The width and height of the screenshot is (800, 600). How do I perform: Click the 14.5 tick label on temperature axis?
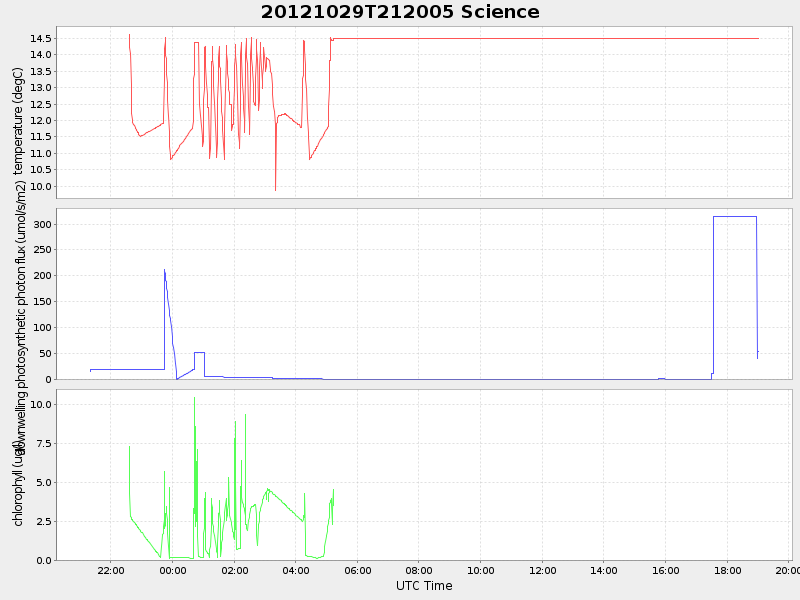click(41, 38)
